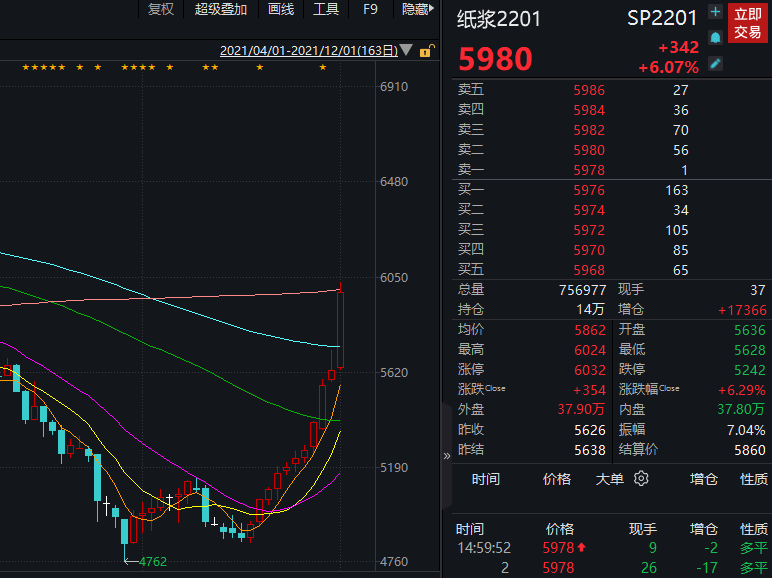Viewport: 772px width, 578px height.
Task: Click the 卖一 ask price 5978 row
Action: pos(588,170)
